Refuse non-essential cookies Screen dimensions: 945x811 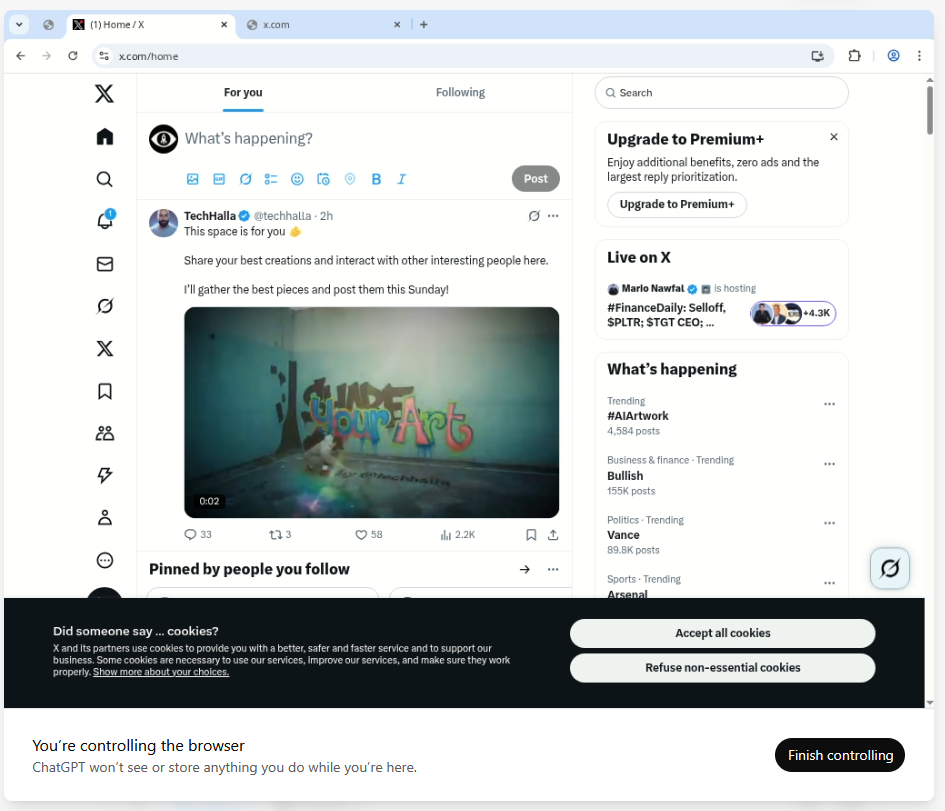pos(723,668)
